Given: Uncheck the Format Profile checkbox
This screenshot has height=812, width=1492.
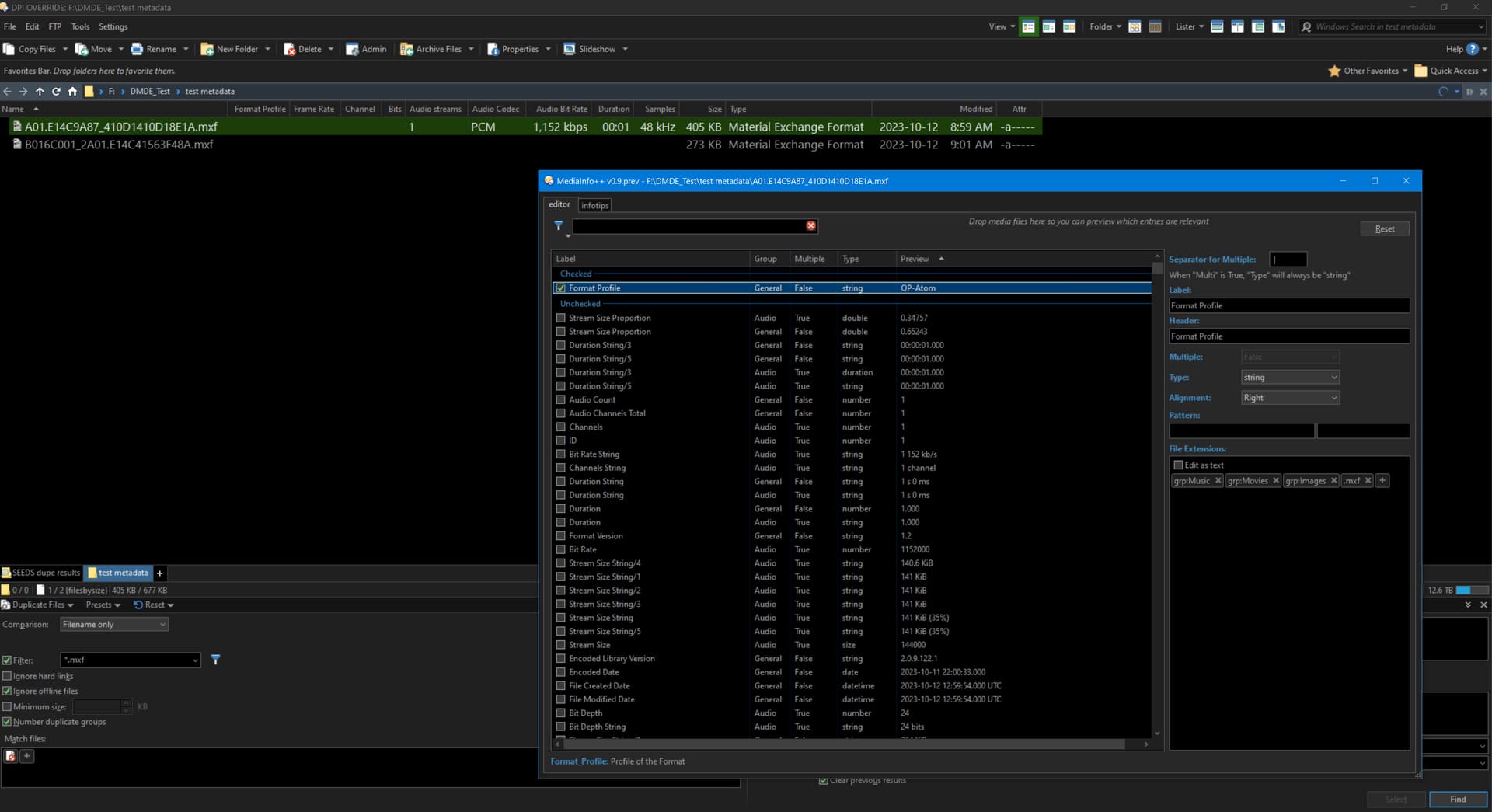Looking at the screenshot, I should tap(561, 288).
